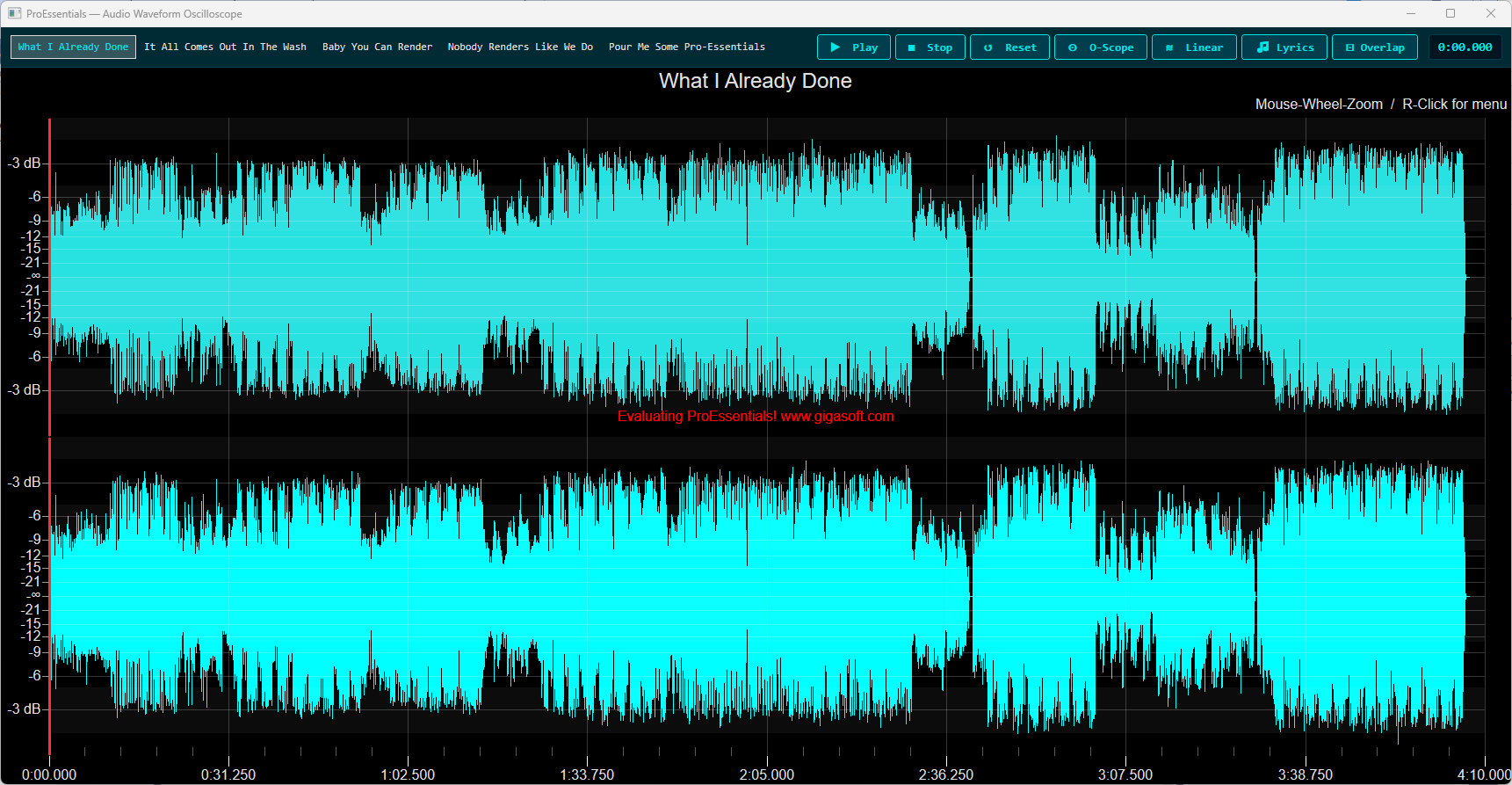Stop audio playback

pos(930,47)
